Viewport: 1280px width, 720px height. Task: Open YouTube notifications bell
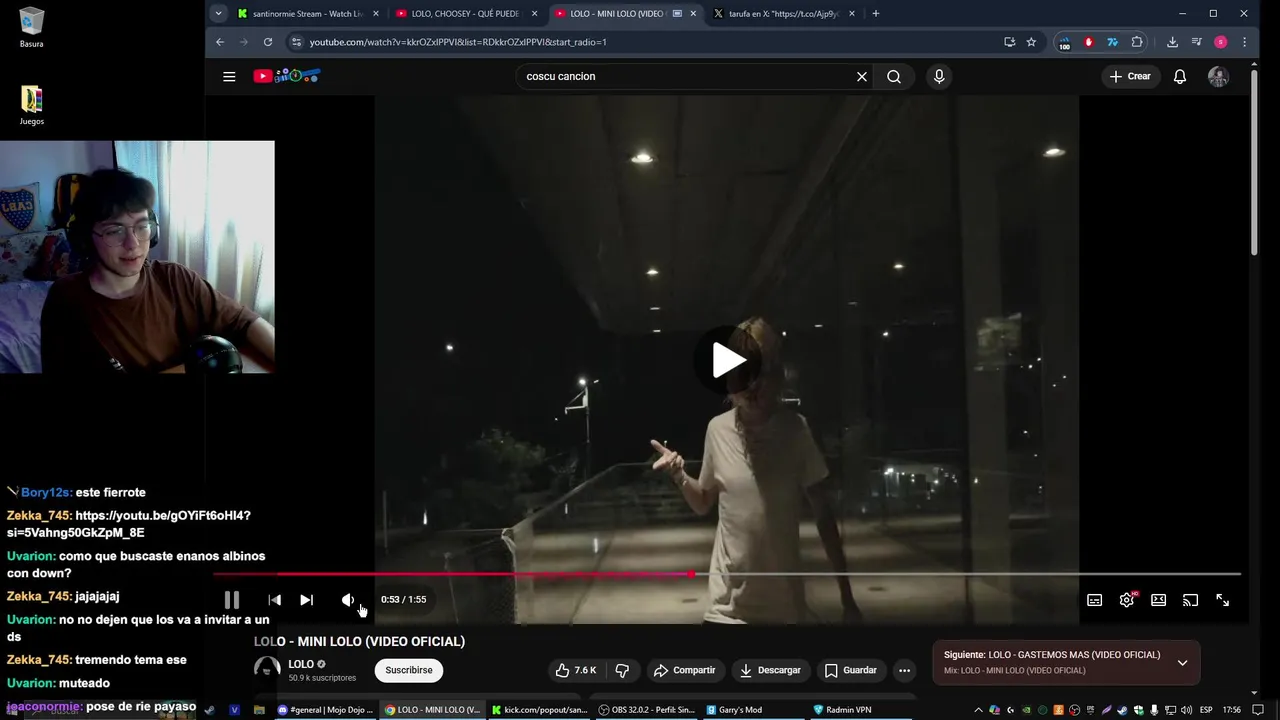coord(1180,76)
